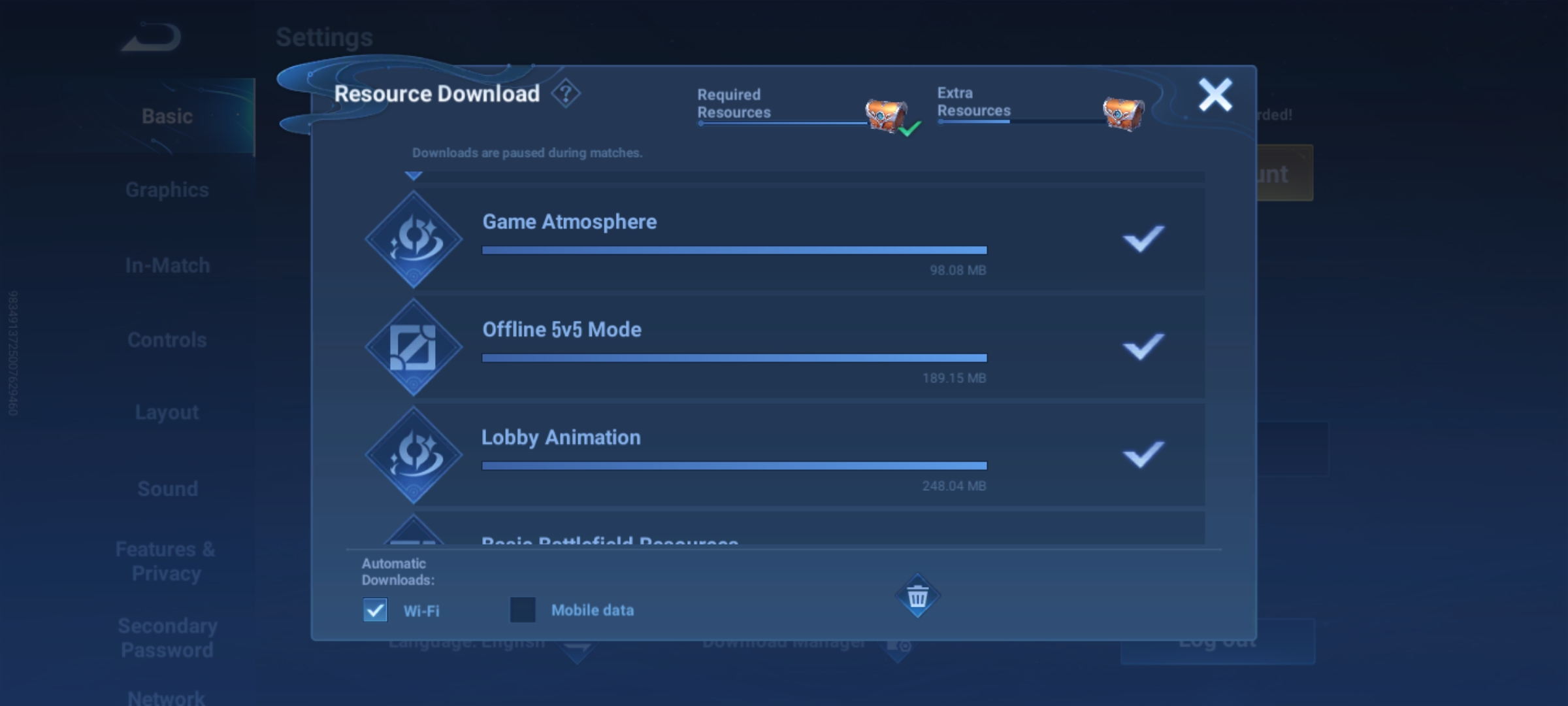Click Game Atmosphere downloaded checkmark
This screenshot has width=1568, height=706.
pos(1143,239)
